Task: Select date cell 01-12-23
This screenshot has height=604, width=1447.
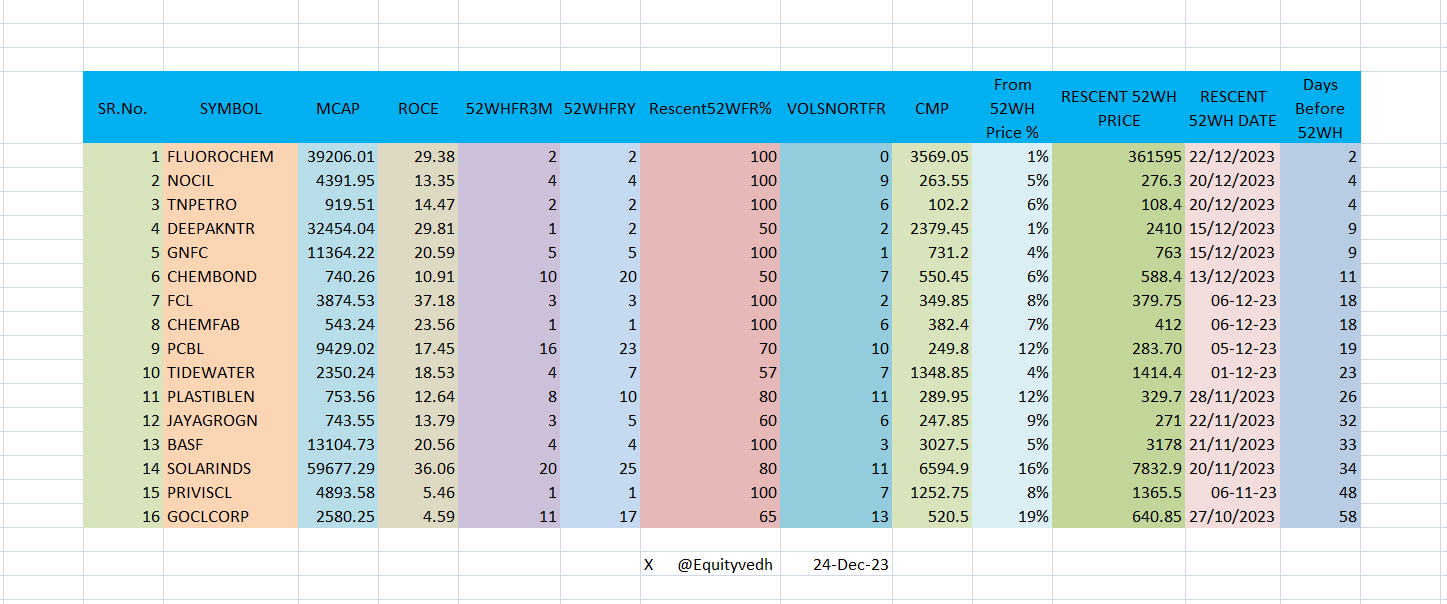Action: [x=1233, y=372]
